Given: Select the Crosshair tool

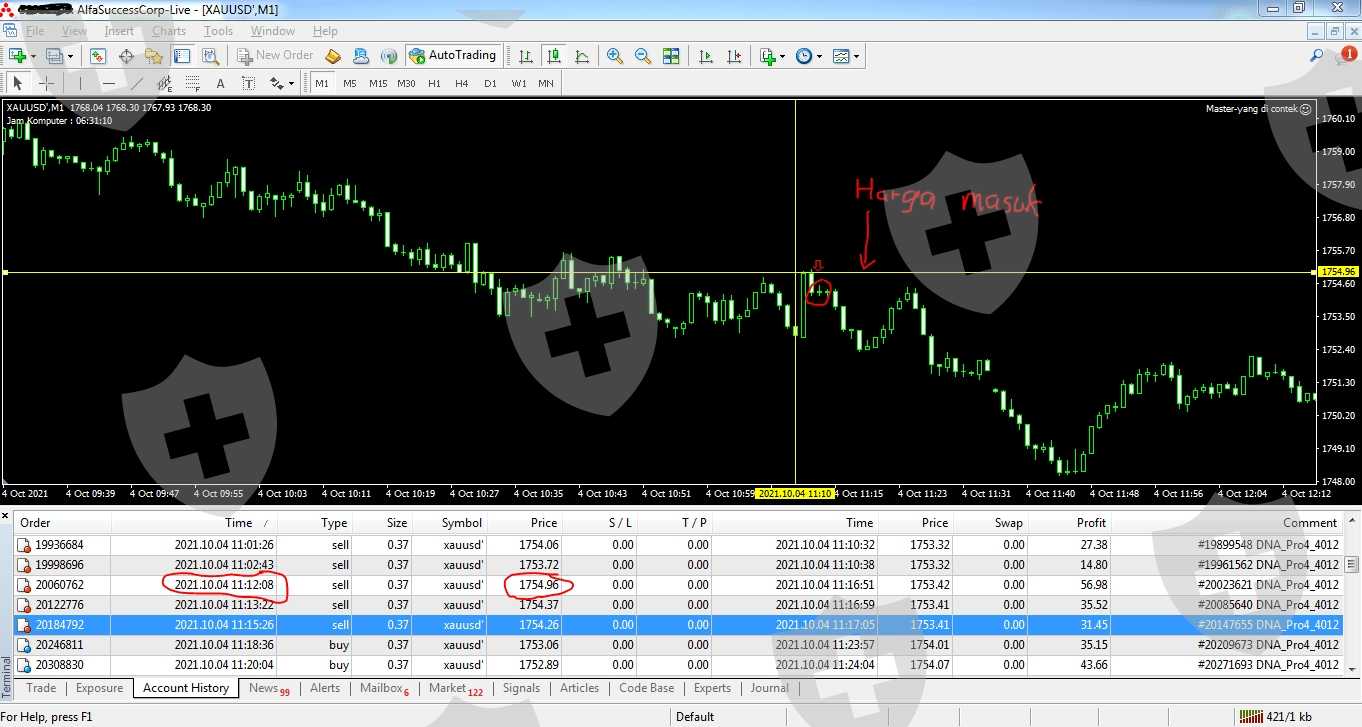Looking at the screenshot, I should 46,83.
